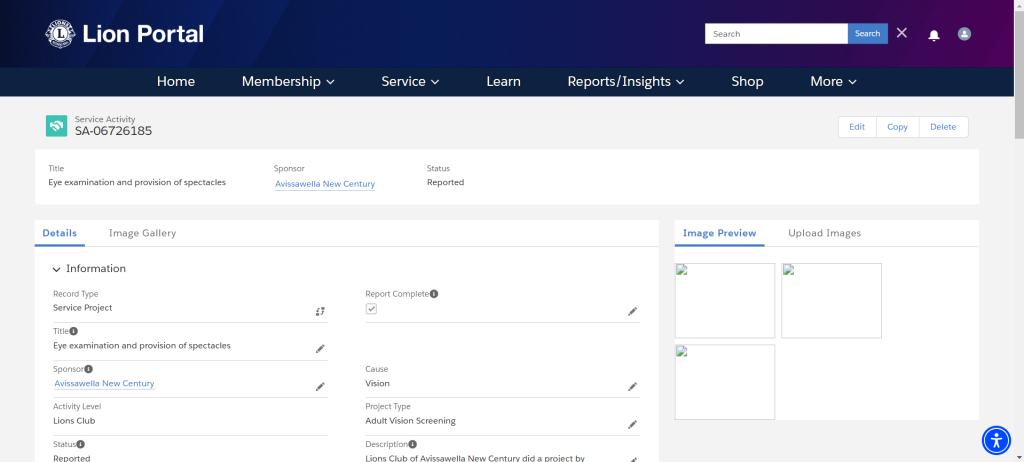This screenshot has width=1024, height=462.
Task: Clear the search with the X icon
Action: pos(902,33)
